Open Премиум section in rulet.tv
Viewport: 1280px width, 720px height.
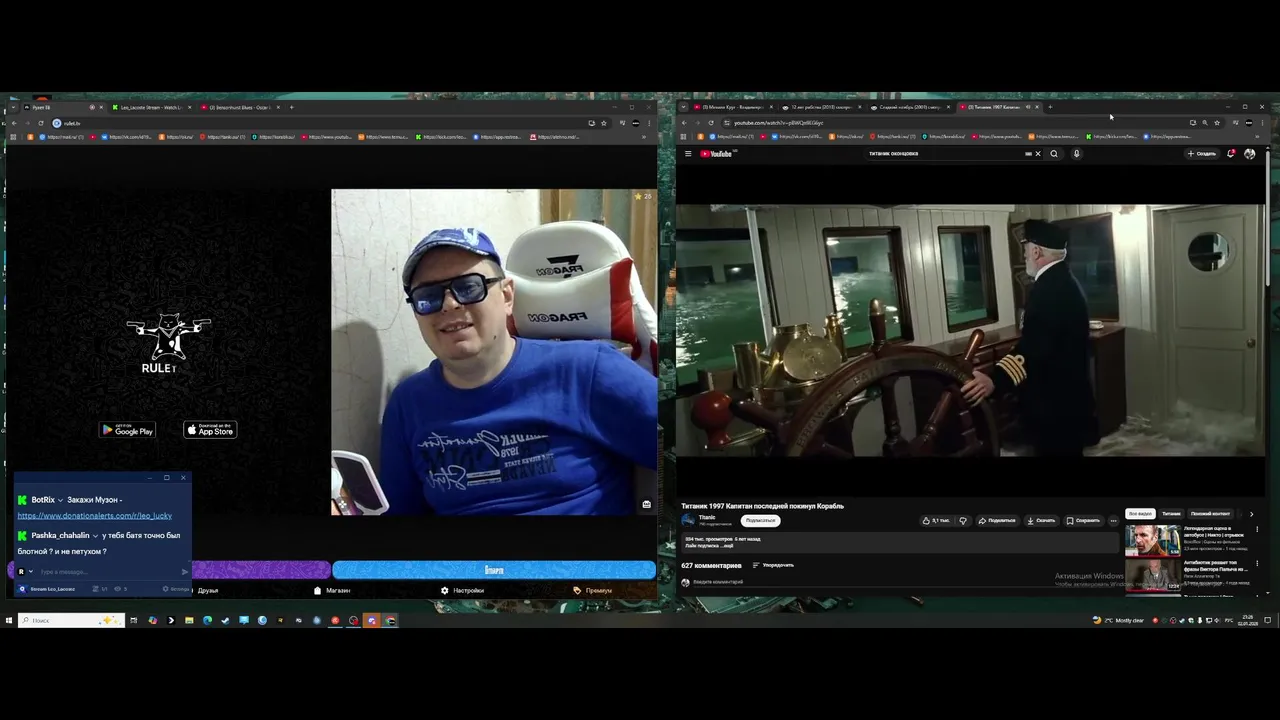click(x=593, y=590)
